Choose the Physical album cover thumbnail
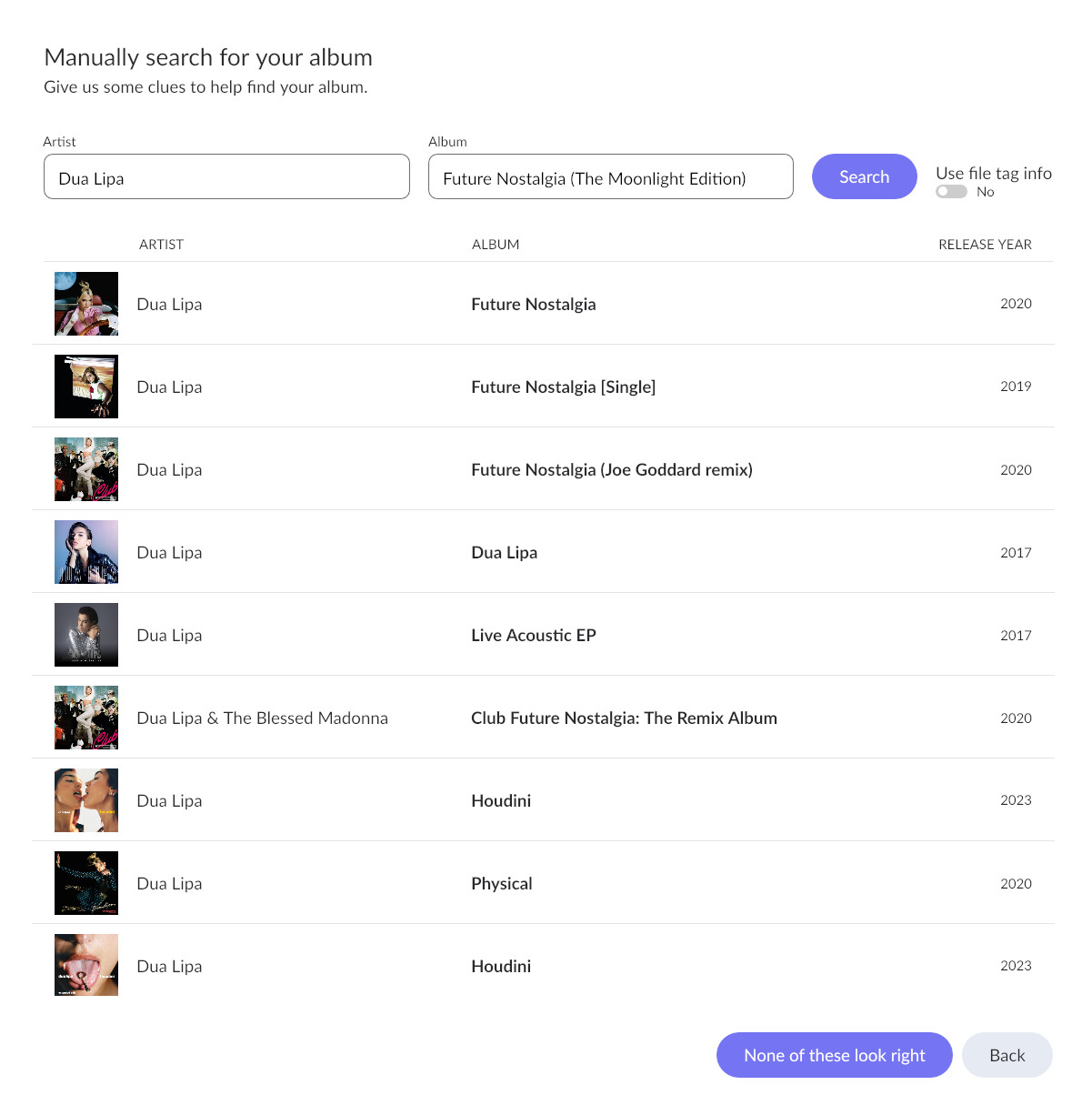The width and height of the screenshot is (1092, 1115). tap(86, 883)
